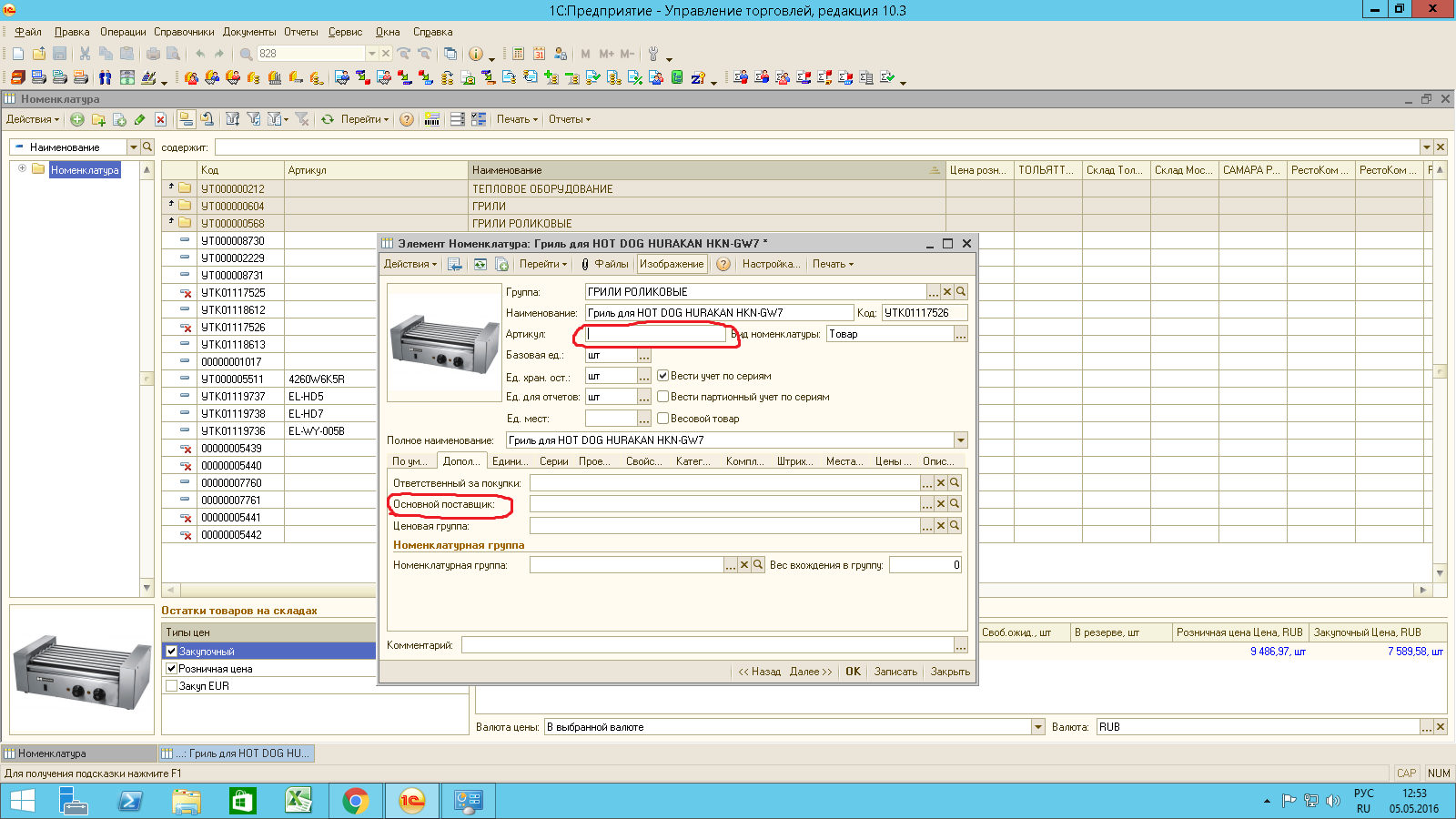Expand the Номенклатура root tree node

click(23, 168)
